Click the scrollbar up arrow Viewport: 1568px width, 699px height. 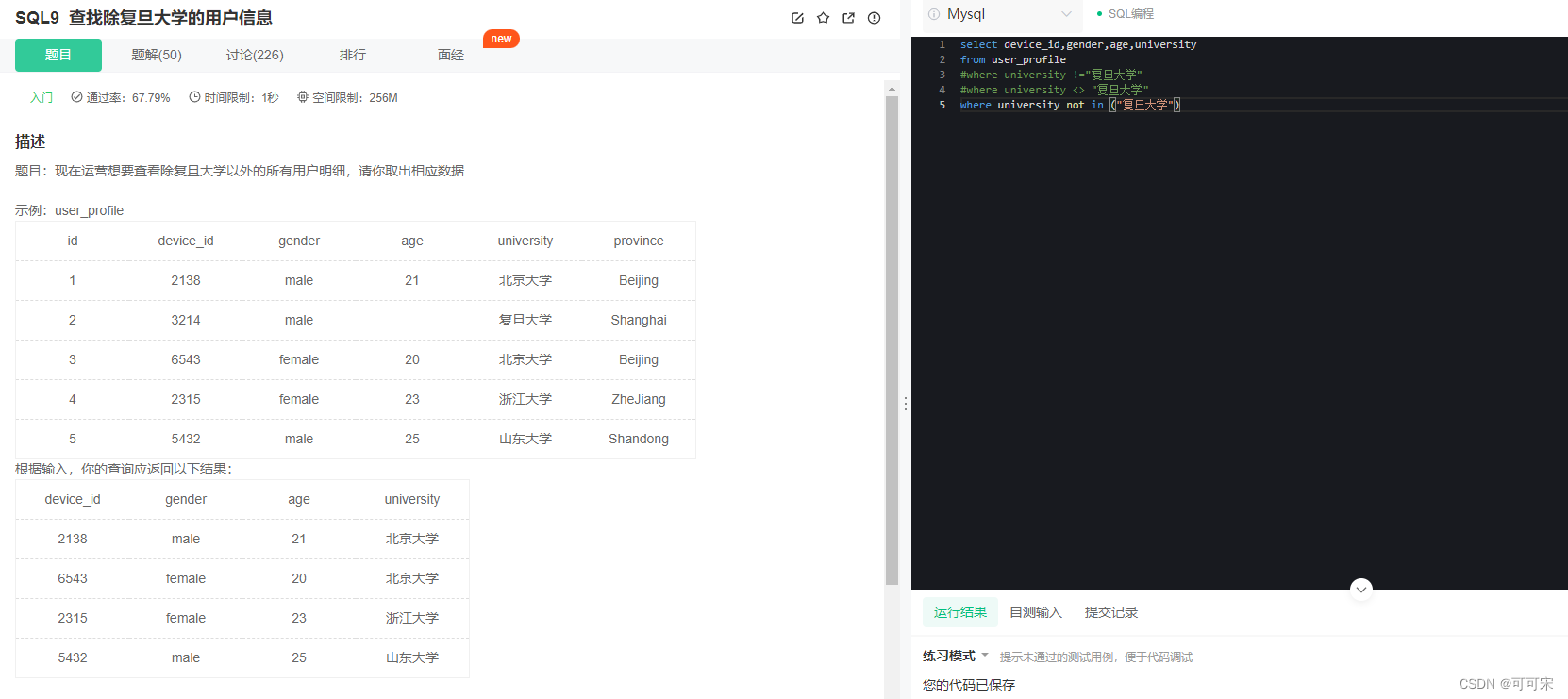(892, 89)
